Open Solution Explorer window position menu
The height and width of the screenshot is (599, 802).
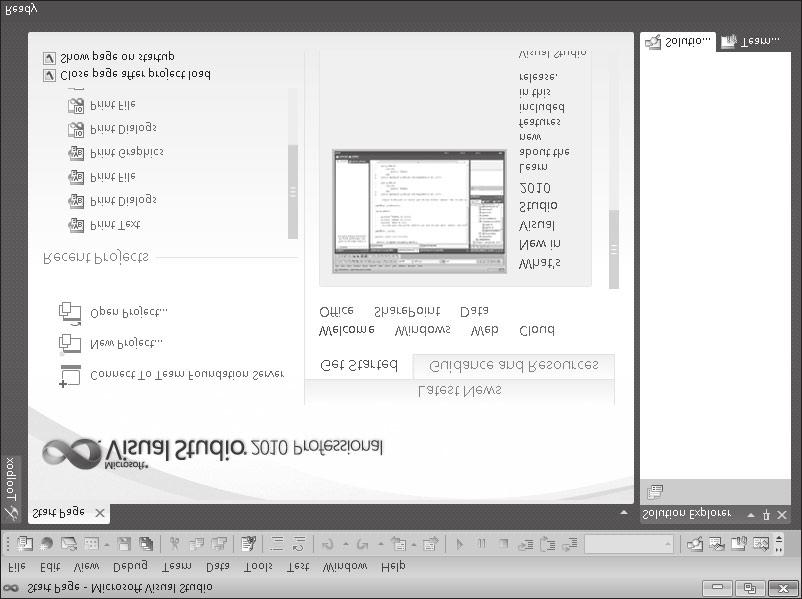click(750, 515)
